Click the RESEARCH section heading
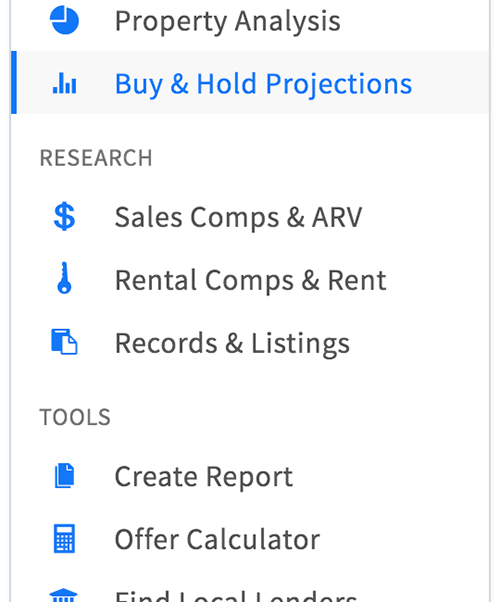This screenshot has height=602, width=500. pos(96,158)
